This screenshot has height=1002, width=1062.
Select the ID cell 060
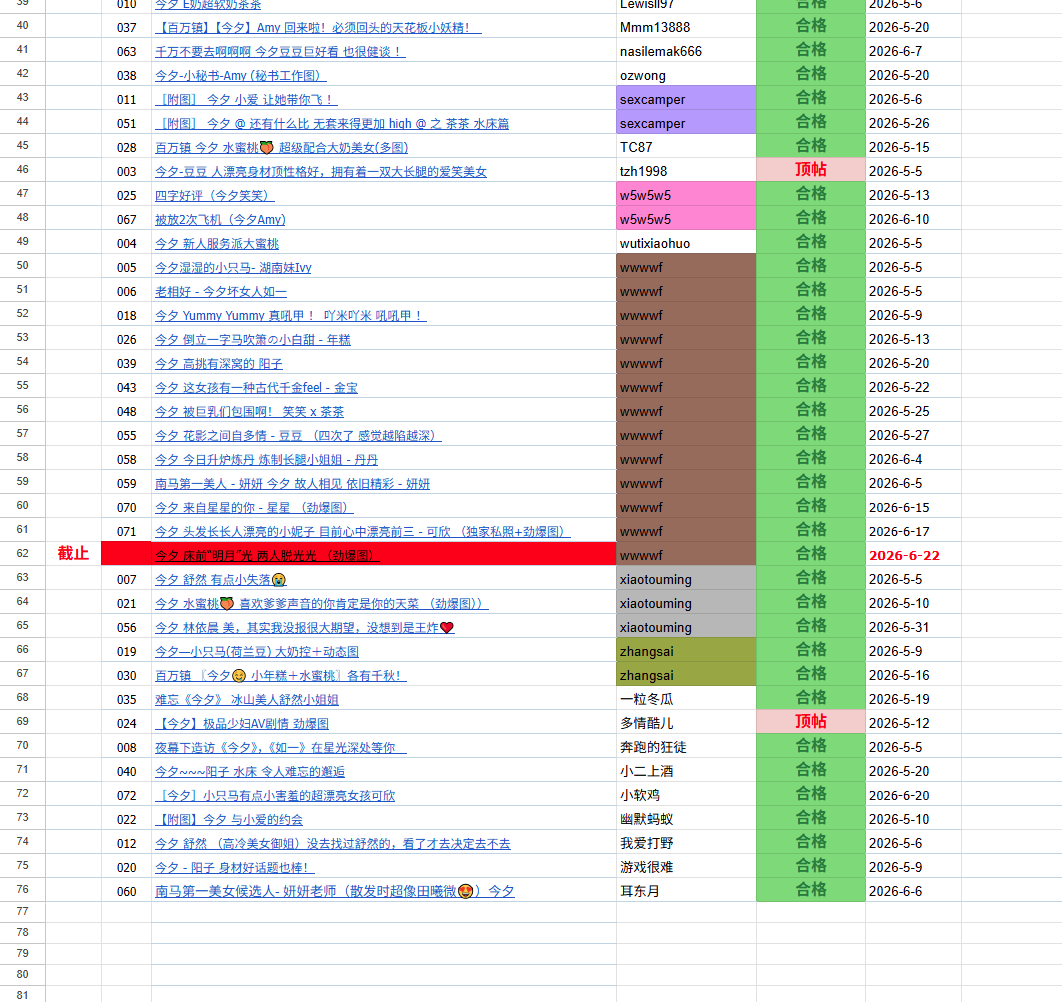(127, 892)
